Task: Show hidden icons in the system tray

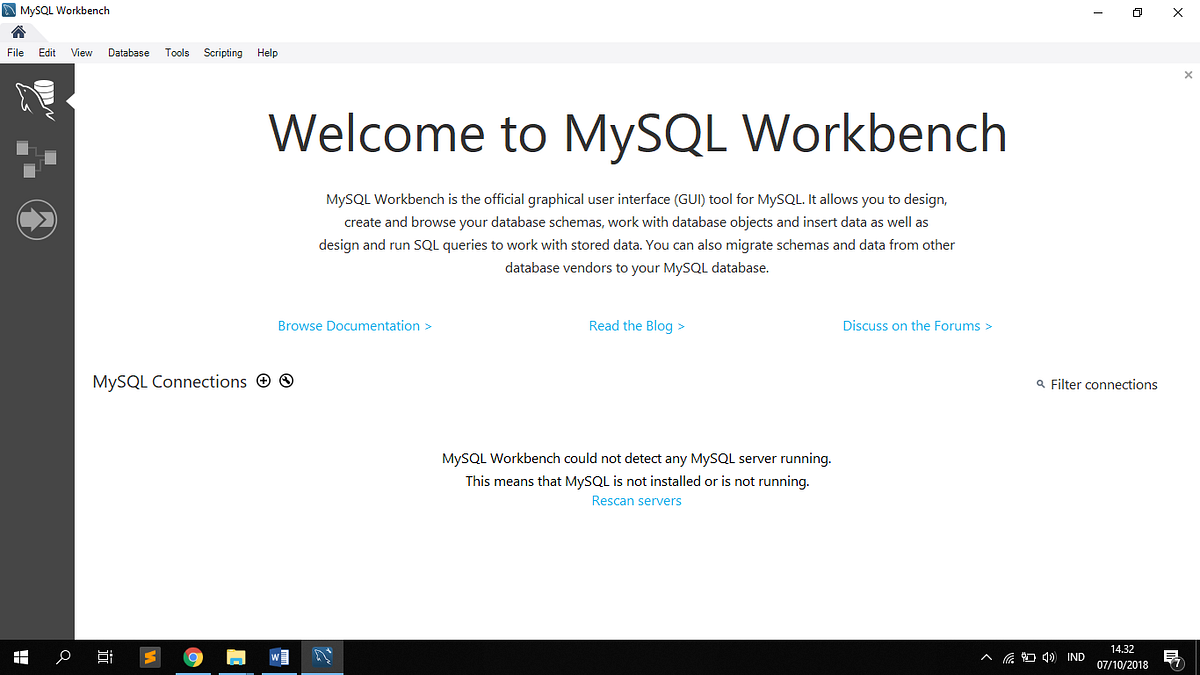Action: coord(985,657)
